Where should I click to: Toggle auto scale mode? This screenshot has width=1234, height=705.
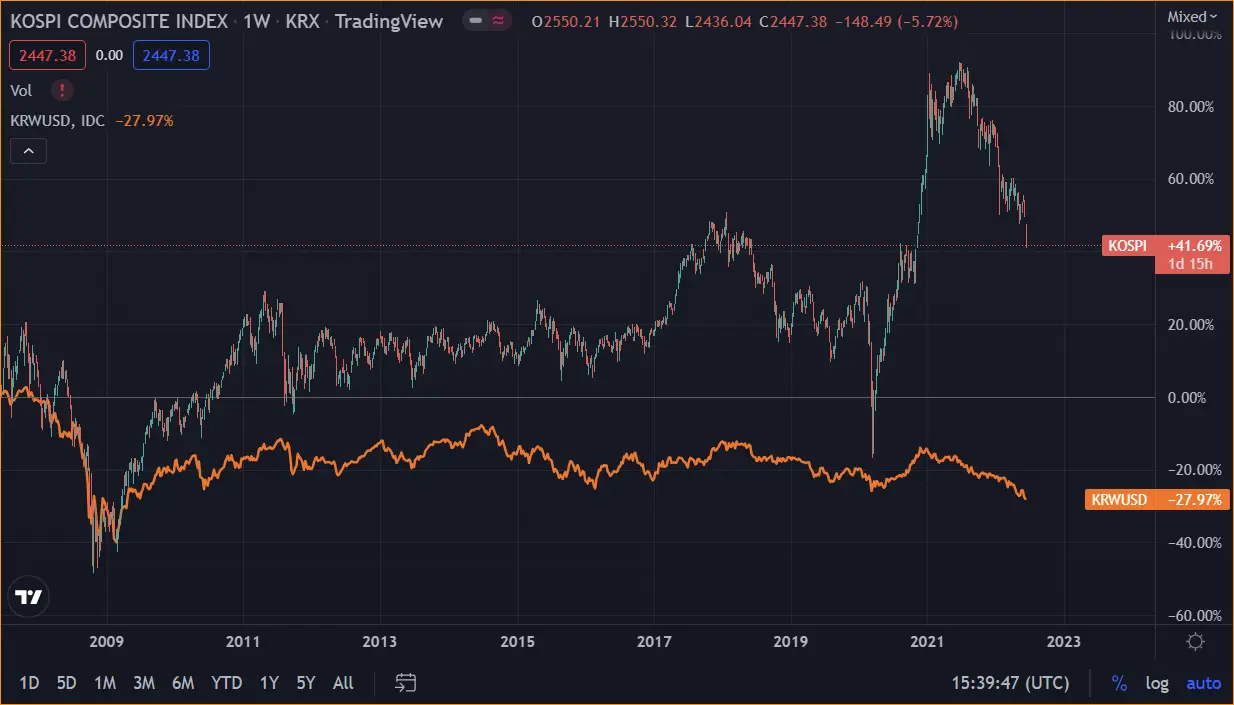1203,684
